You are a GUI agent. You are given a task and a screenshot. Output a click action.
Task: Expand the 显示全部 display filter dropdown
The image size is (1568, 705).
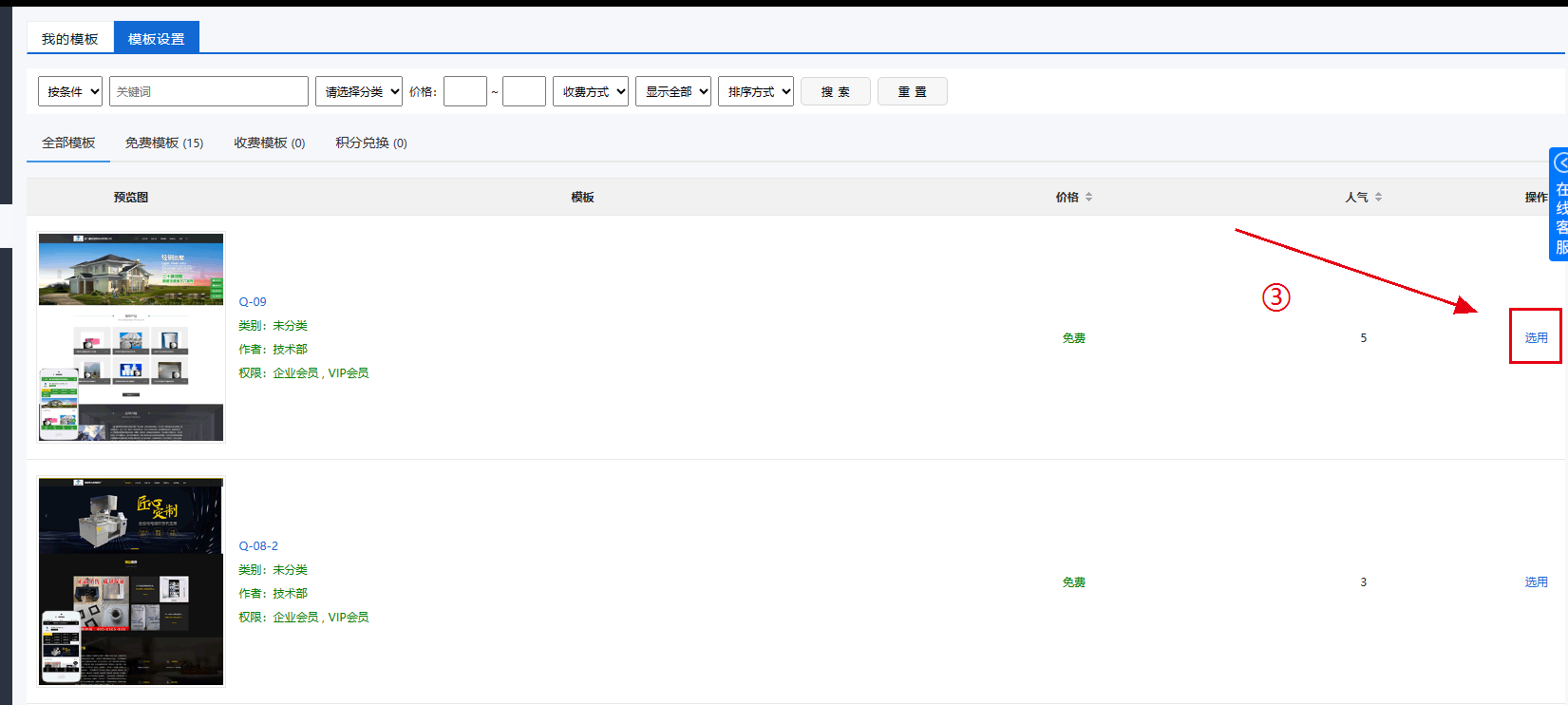[x=673, y=91]
